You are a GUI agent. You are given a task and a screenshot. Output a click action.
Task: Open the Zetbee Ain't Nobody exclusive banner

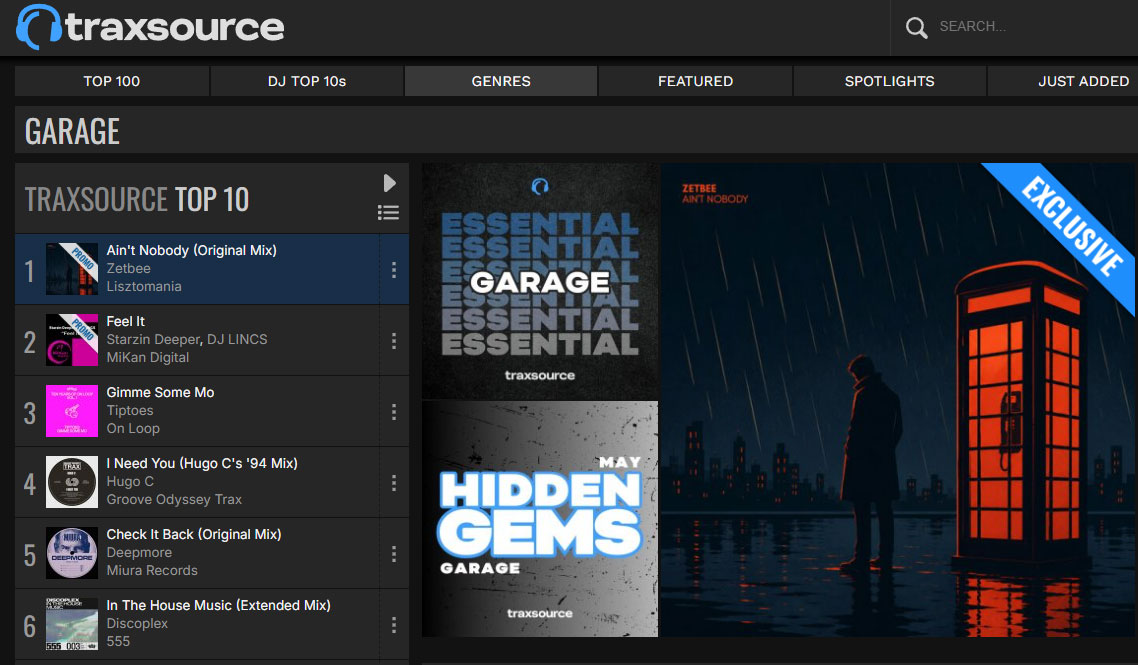tap(898, 400)
